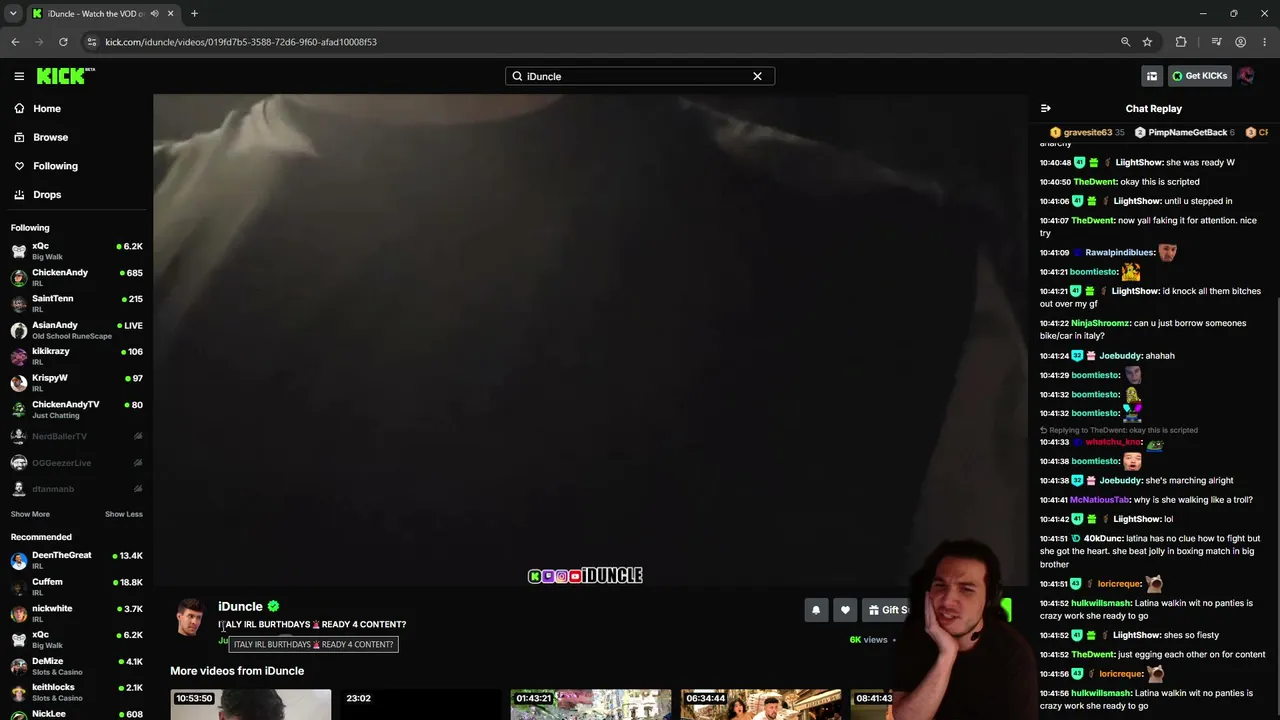The image size is (1280, 720).
Task: Open the 10:53:50 video thumbnail
Action: point(250,704)
